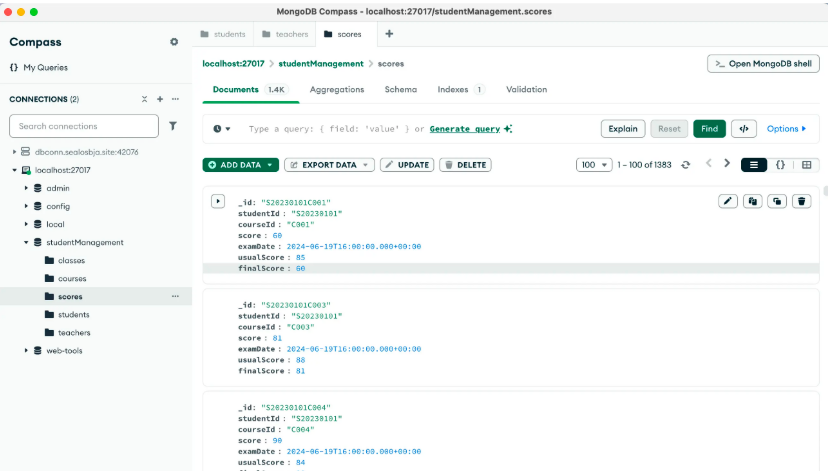Collapse all connections icon
Viewport: 828px width, 471px height.
144,99
